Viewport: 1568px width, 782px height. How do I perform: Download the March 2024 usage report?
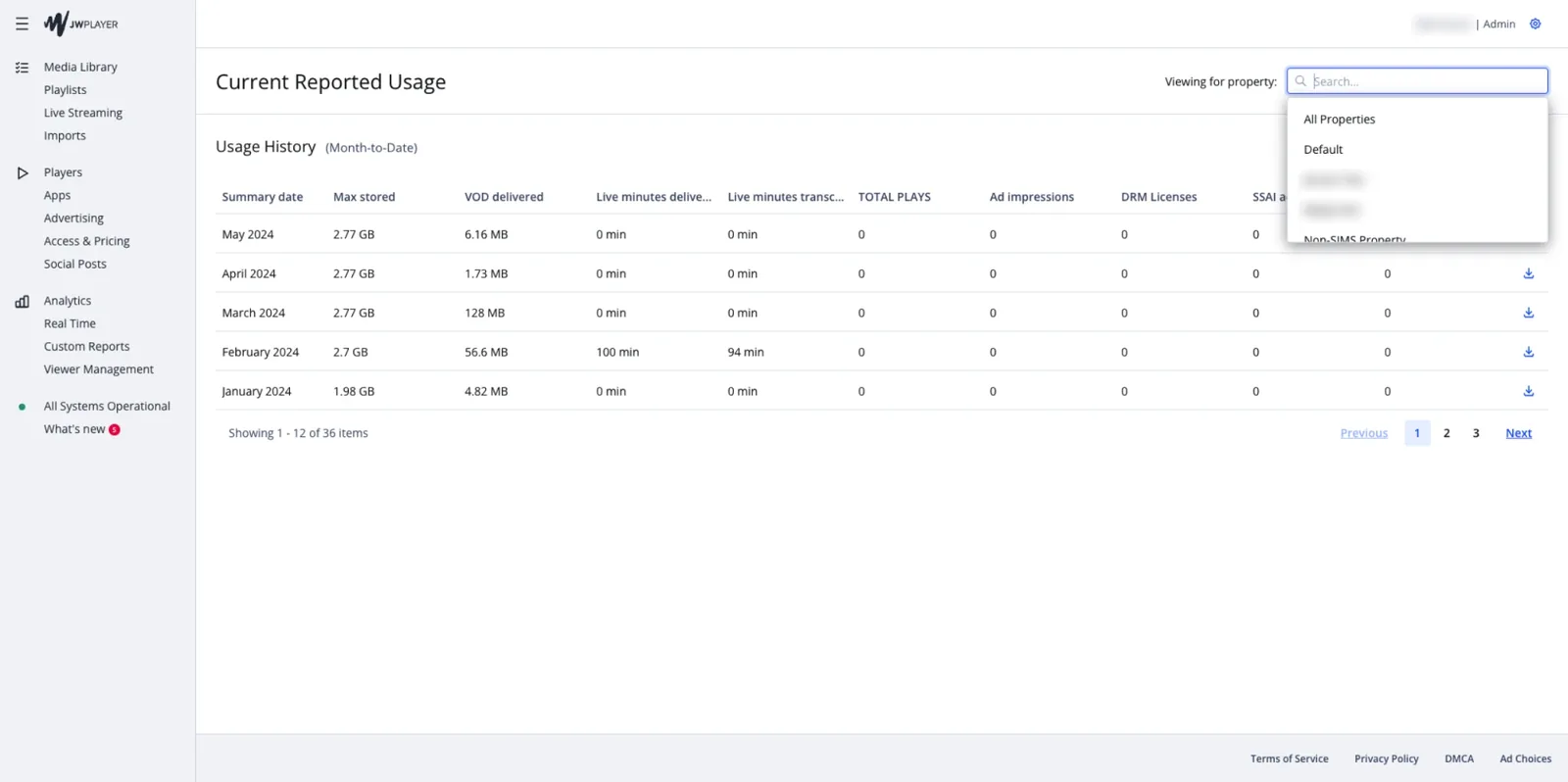(1528, 313)
